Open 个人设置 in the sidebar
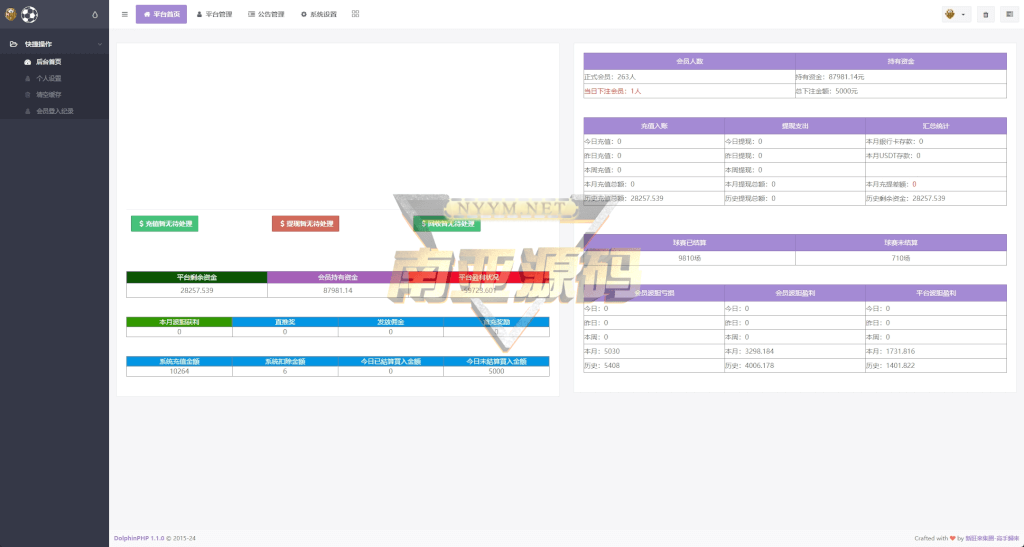This screenshot has width=1024, height=547. (48, 78)
